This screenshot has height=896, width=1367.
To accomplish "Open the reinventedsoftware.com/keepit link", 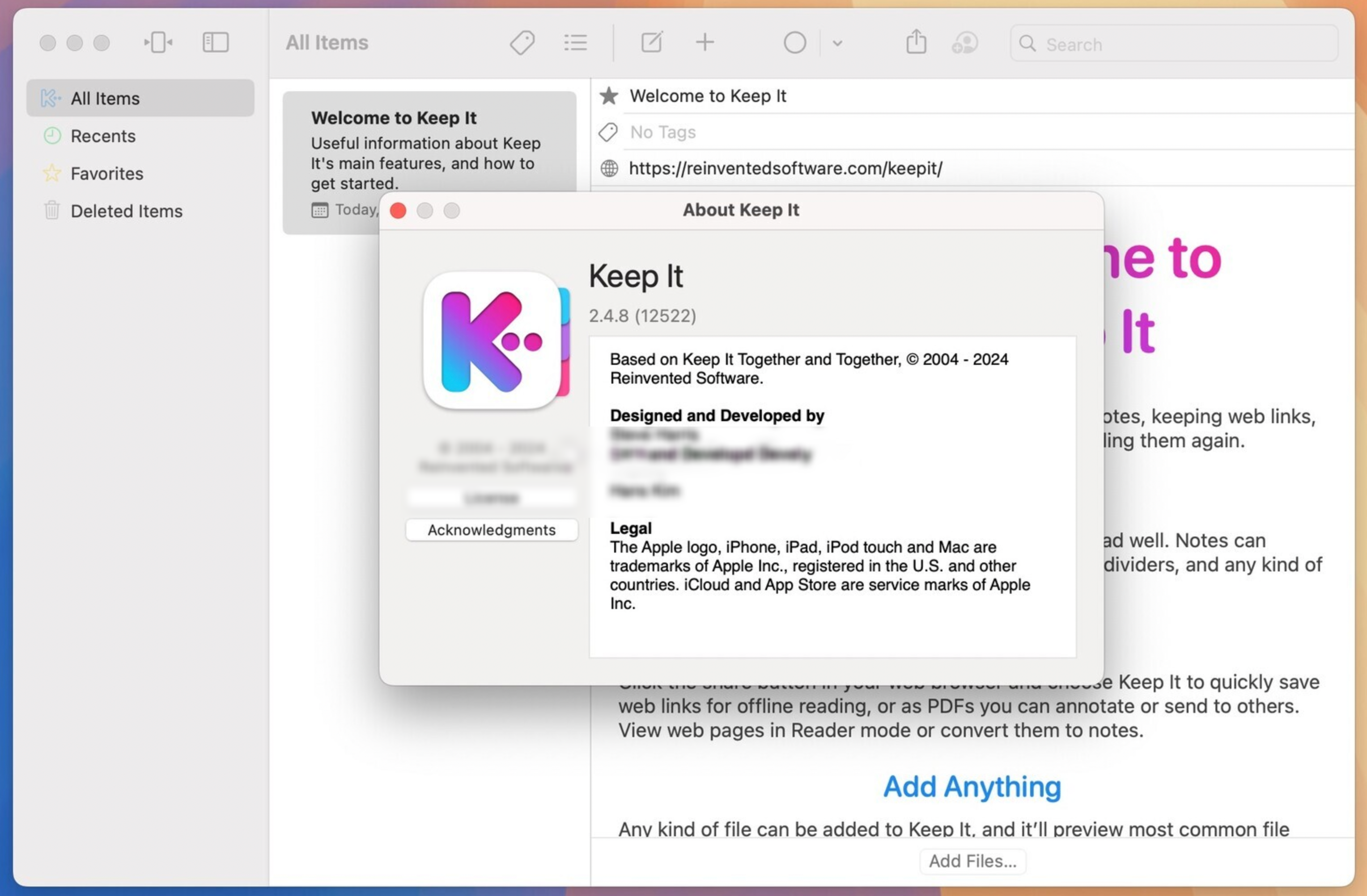I will [785, 168].
